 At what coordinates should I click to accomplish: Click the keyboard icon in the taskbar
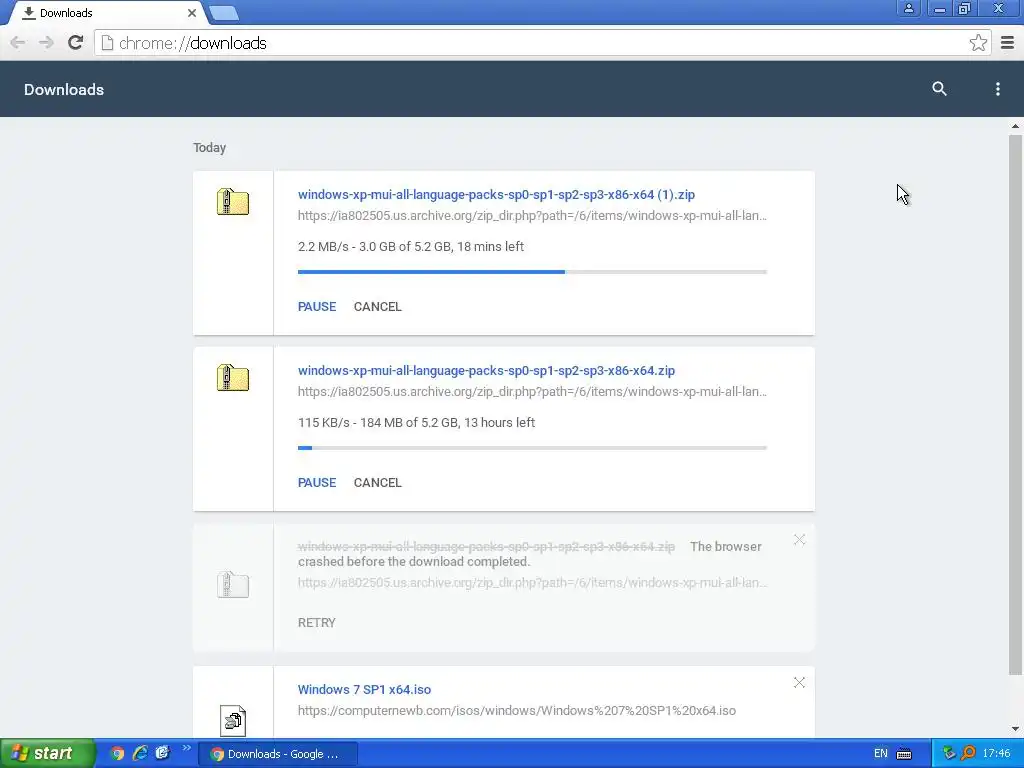point(904,754)
